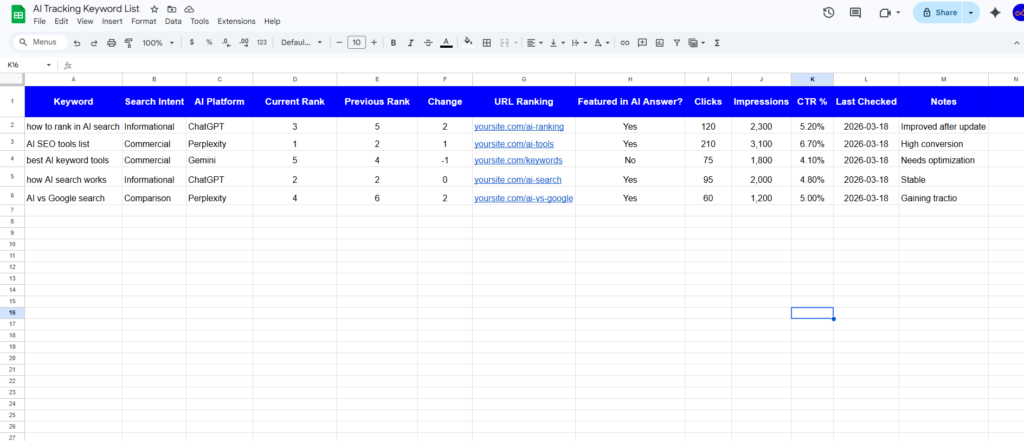Toggle bold formatting
Screen dimensions: 1024x441
393,43
